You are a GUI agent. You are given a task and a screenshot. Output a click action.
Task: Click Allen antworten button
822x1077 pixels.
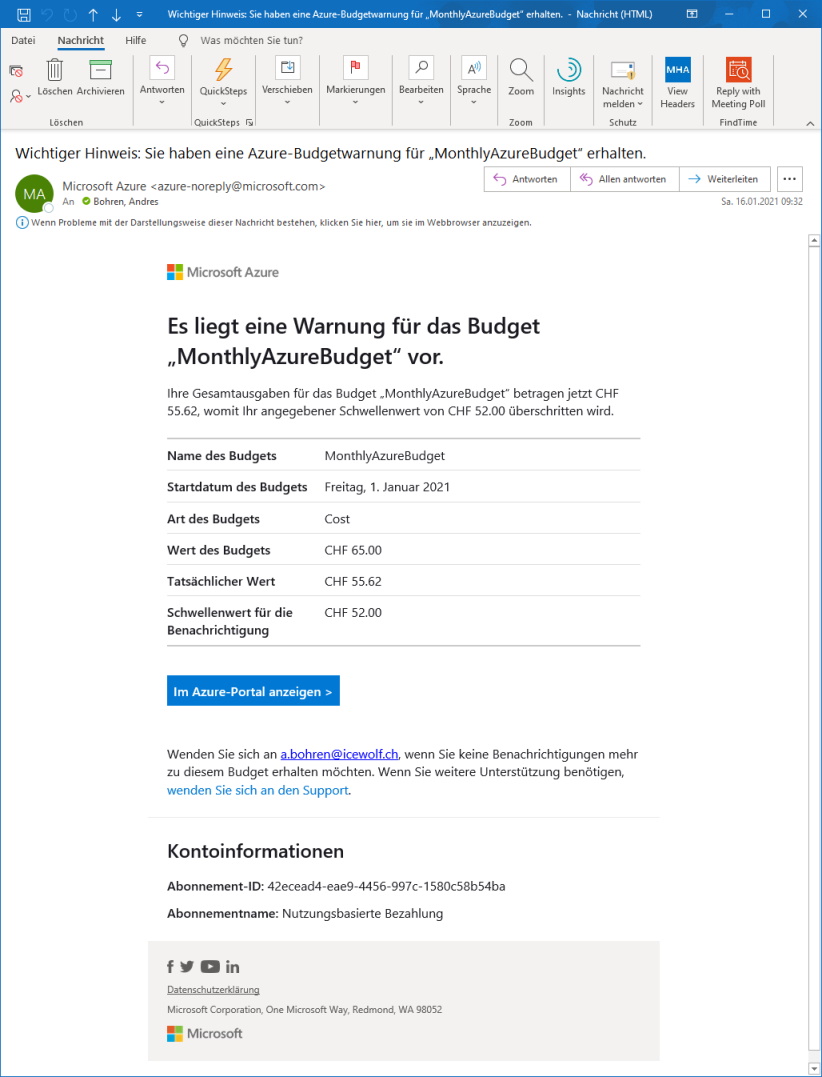624,179
